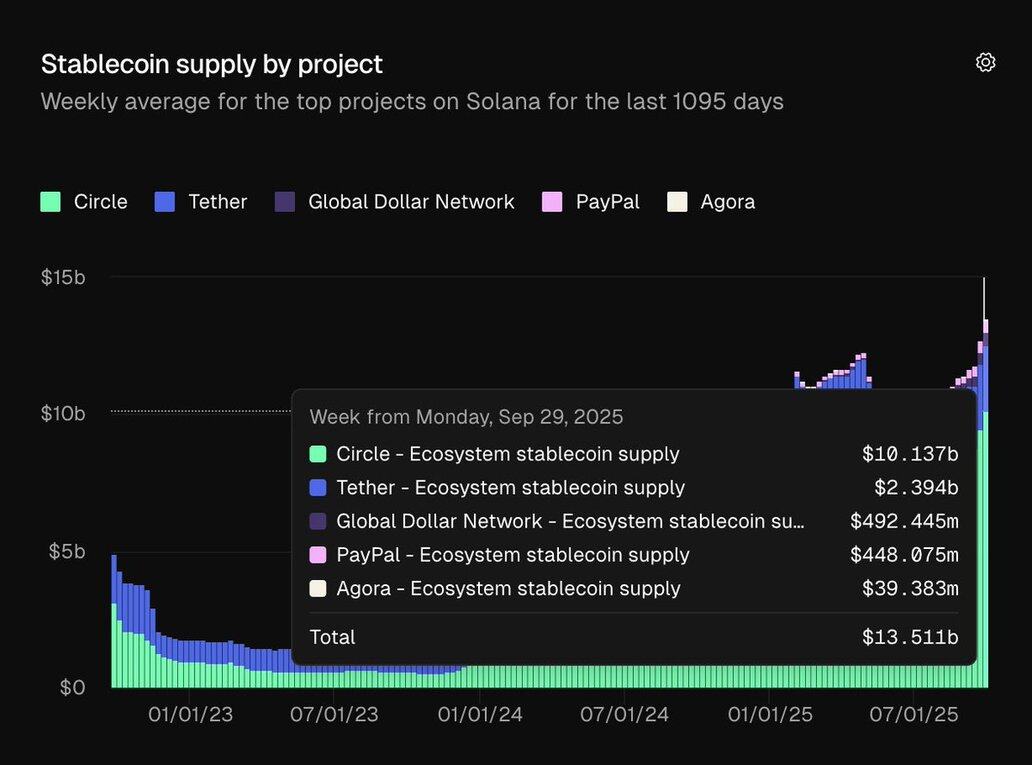Toggle the Circle series legend label
The image size is (1032, 765).
[100, 202]
